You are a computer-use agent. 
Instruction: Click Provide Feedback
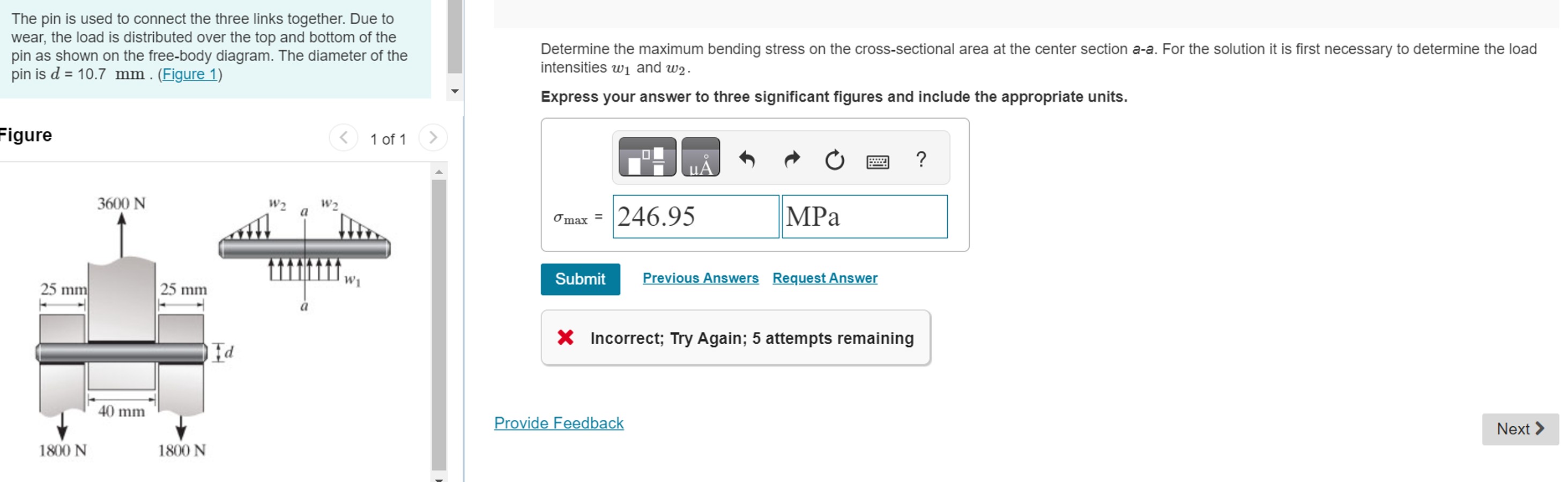pos(558,423)
